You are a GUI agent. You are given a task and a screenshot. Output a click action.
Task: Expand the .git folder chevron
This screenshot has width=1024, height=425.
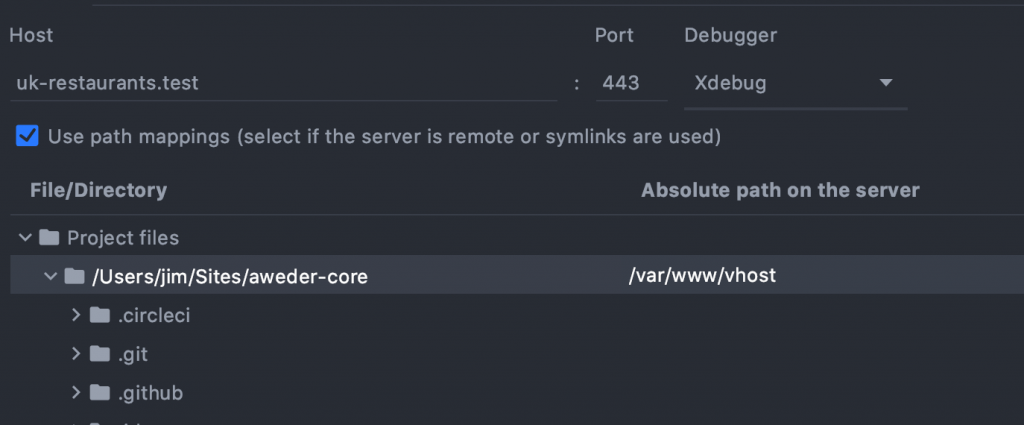coord(76,354)
